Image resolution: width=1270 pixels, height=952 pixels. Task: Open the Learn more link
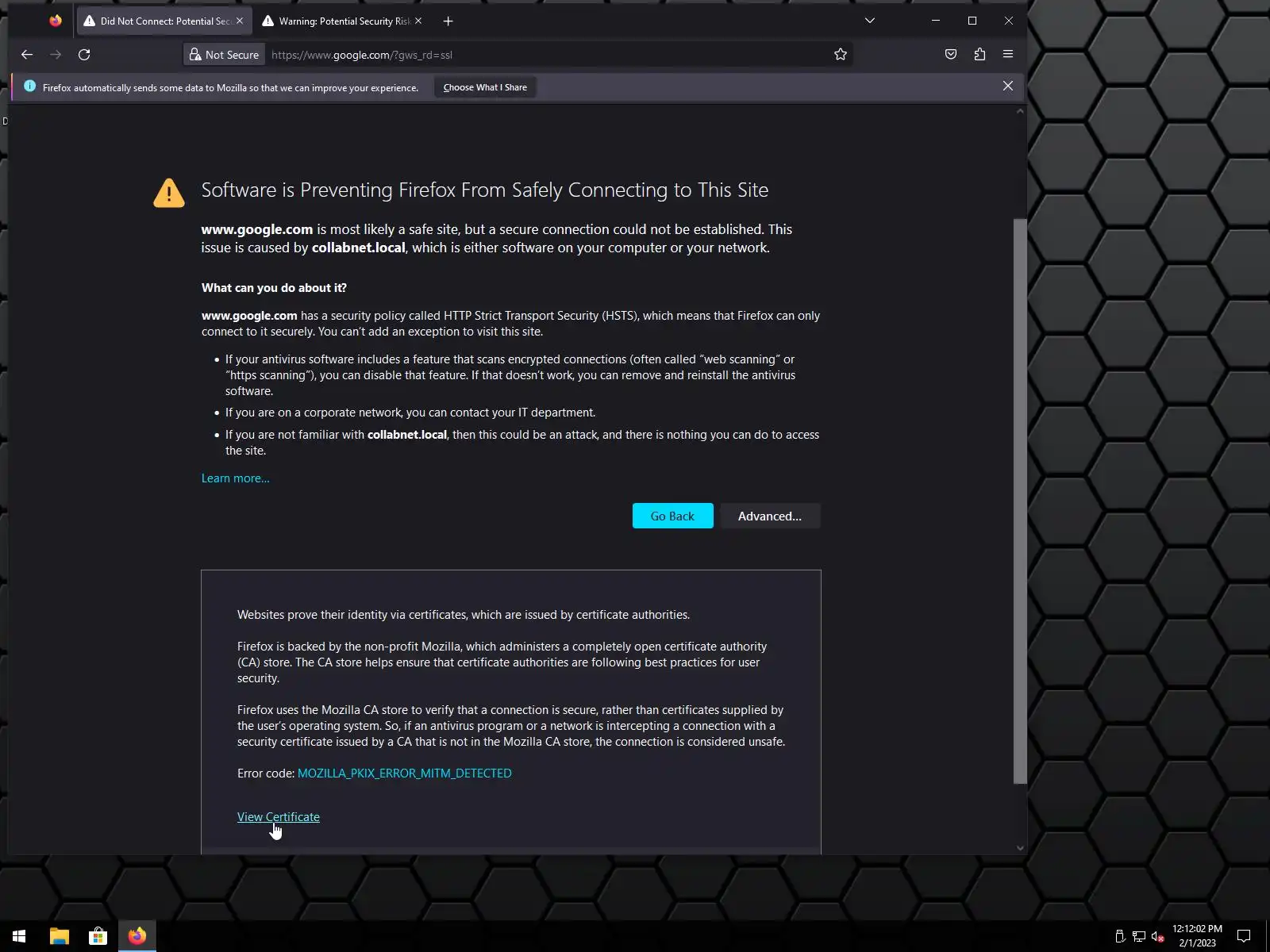point(236,478)
